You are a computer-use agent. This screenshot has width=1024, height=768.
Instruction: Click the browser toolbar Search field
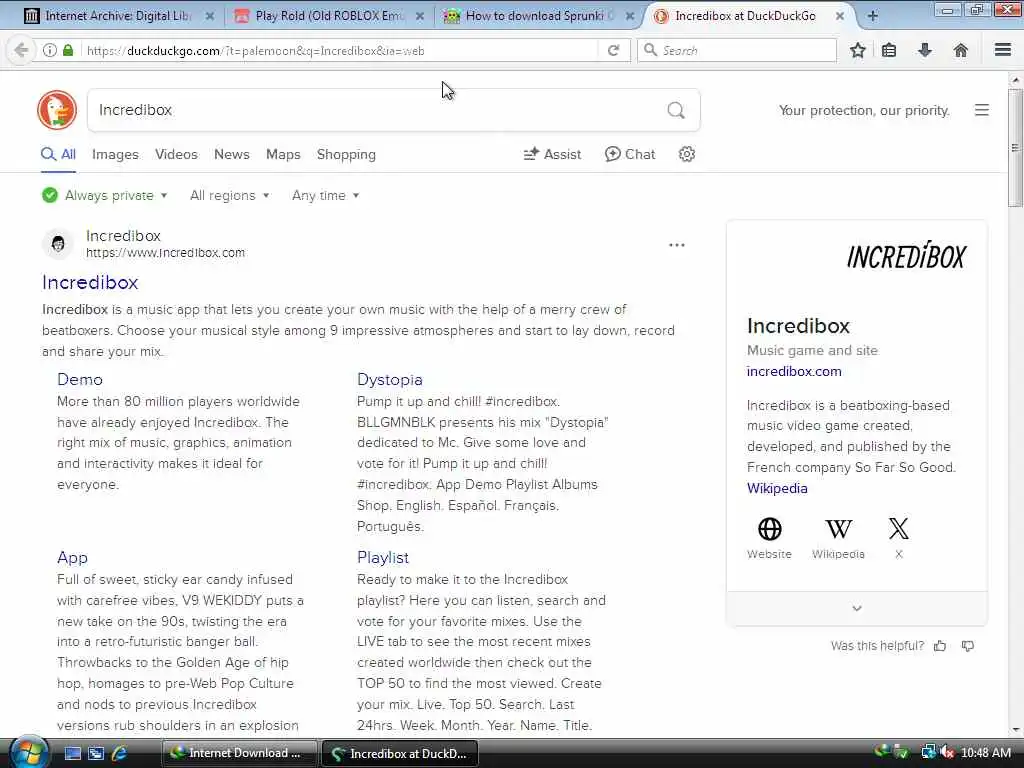tap(737, 50)
